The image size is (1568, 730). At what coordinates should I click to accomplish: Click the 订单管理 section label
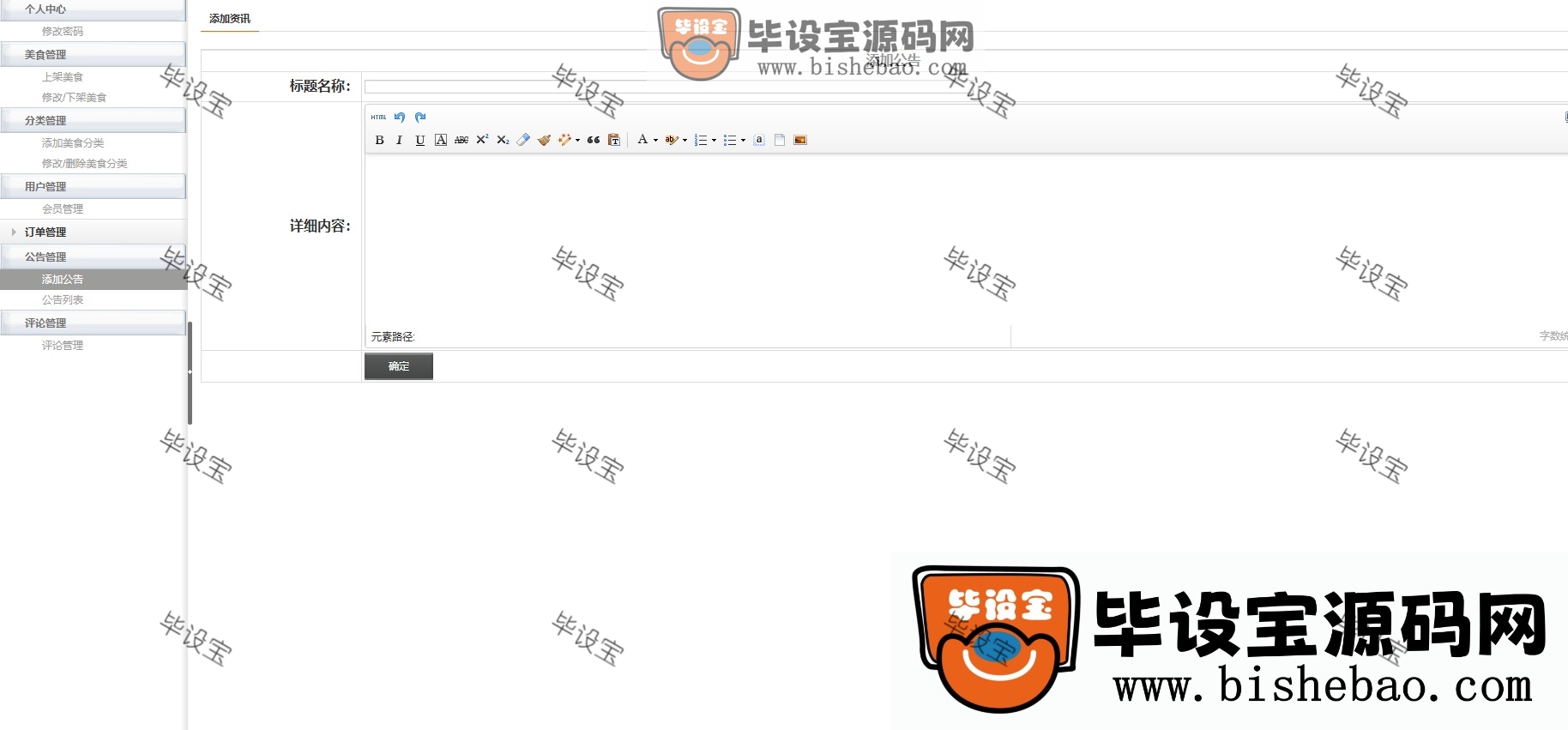pyautogui.click(x=45, y=232)
